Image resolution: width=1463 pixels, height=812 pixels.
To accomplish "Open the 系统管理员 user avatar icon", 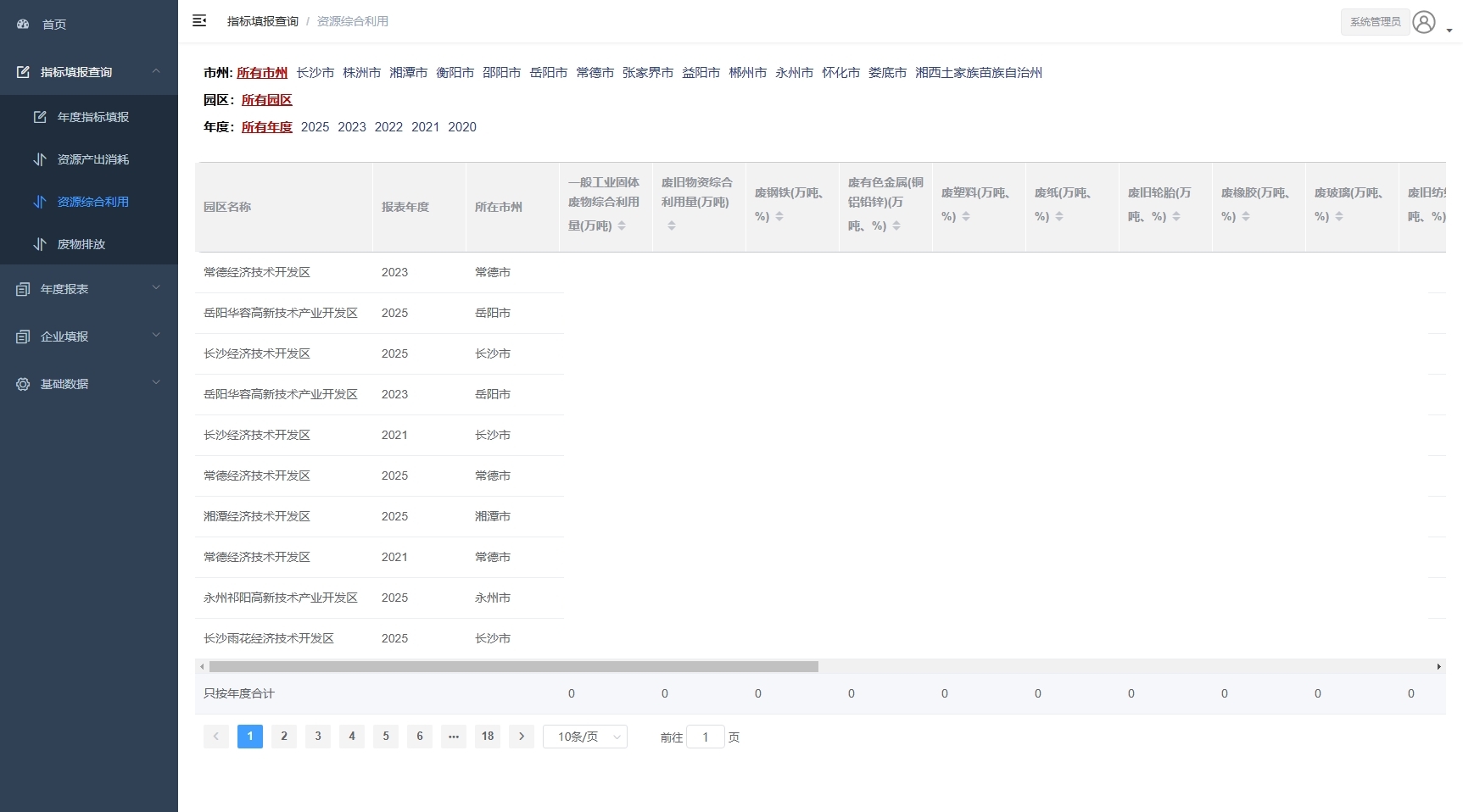I will 1425,22.
